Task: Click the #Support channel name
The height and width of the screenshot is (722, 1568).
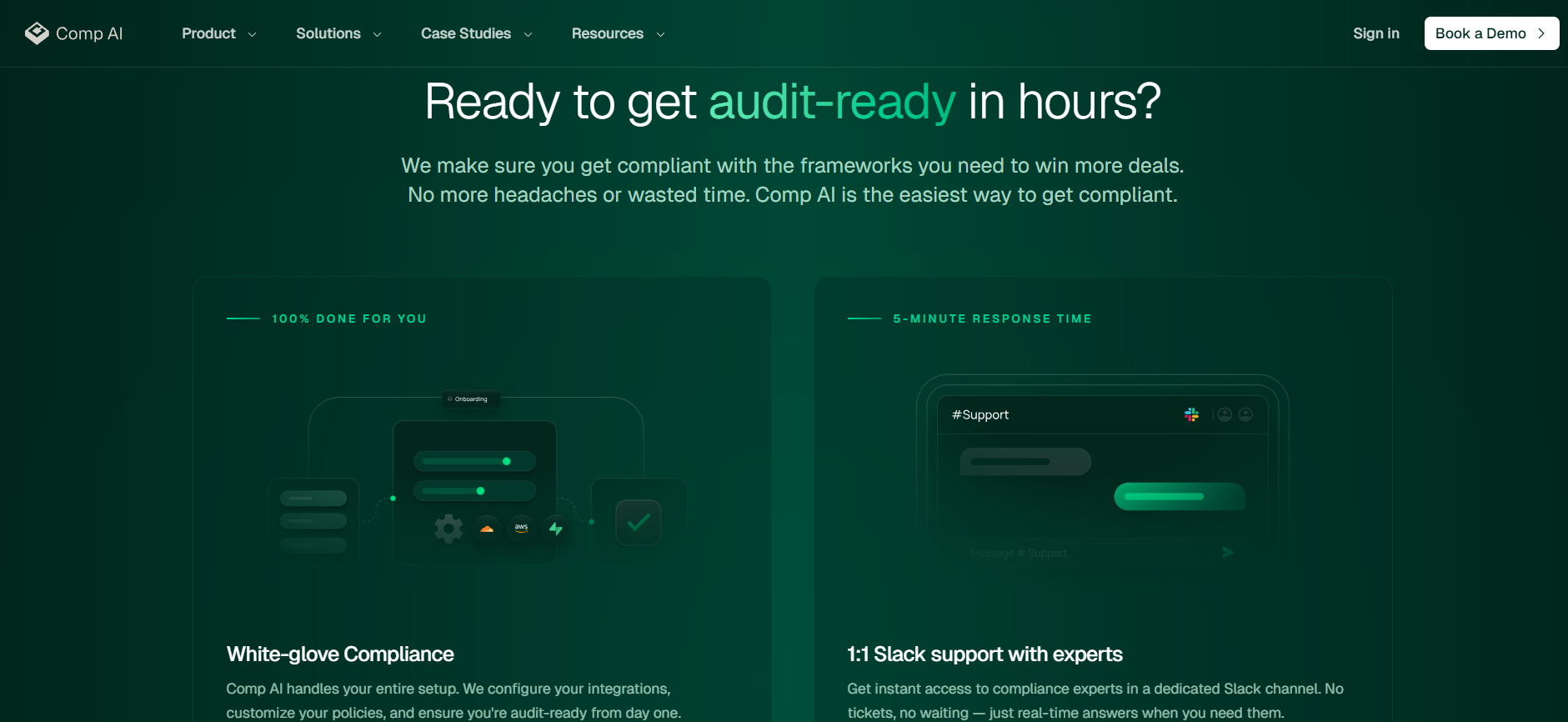Action: tap(980, 414)
